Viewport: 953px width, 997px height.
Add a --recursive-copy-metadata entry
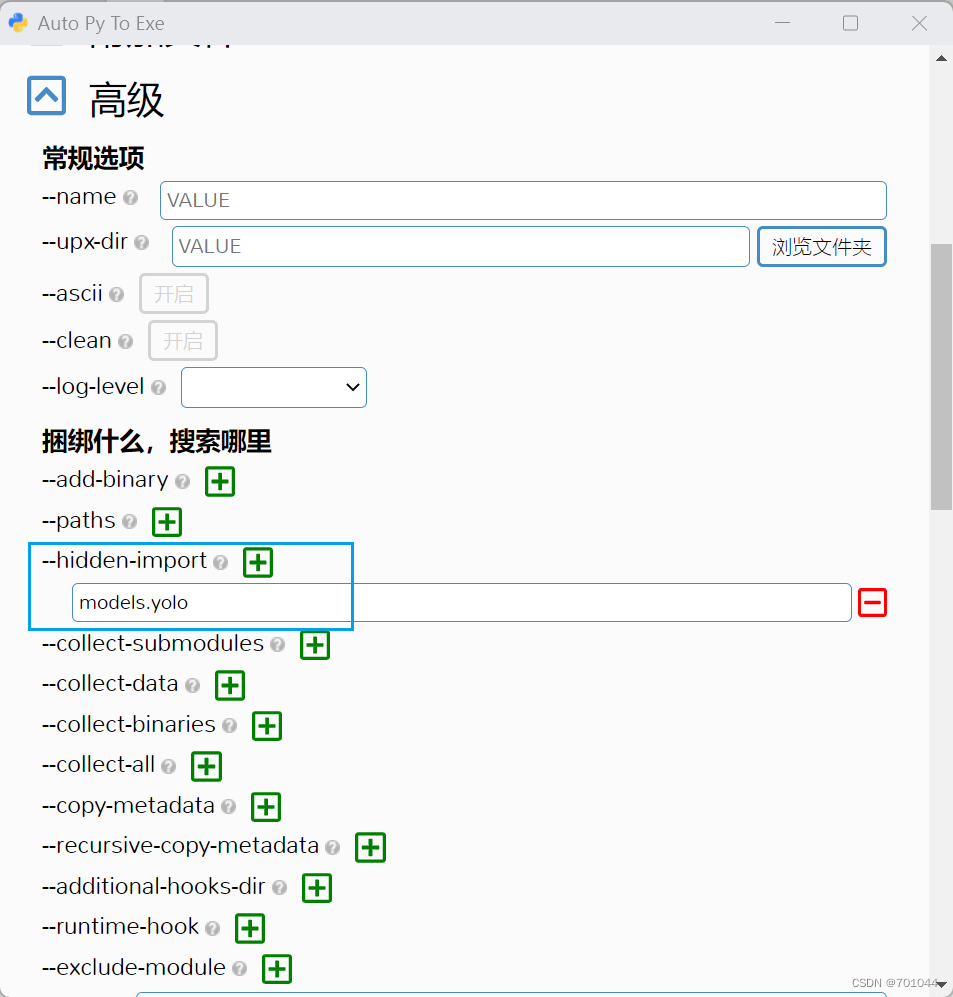click(371, 848)
